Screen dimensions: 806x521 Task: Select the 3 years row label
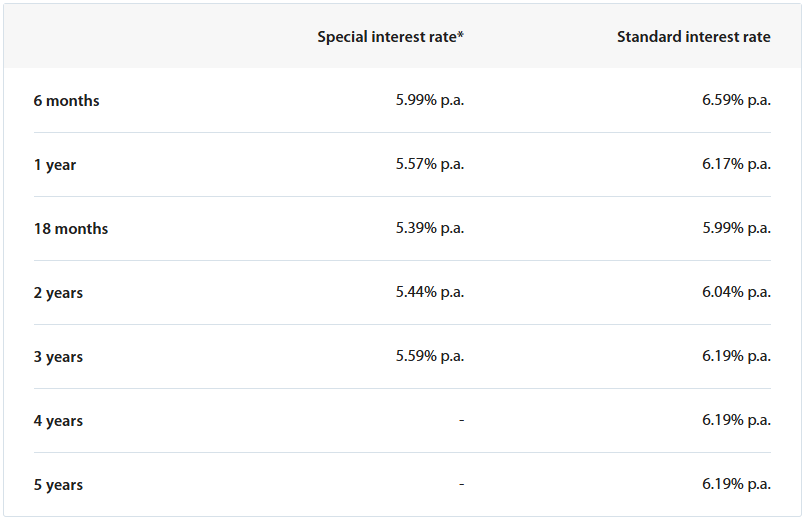click(58, 357)
